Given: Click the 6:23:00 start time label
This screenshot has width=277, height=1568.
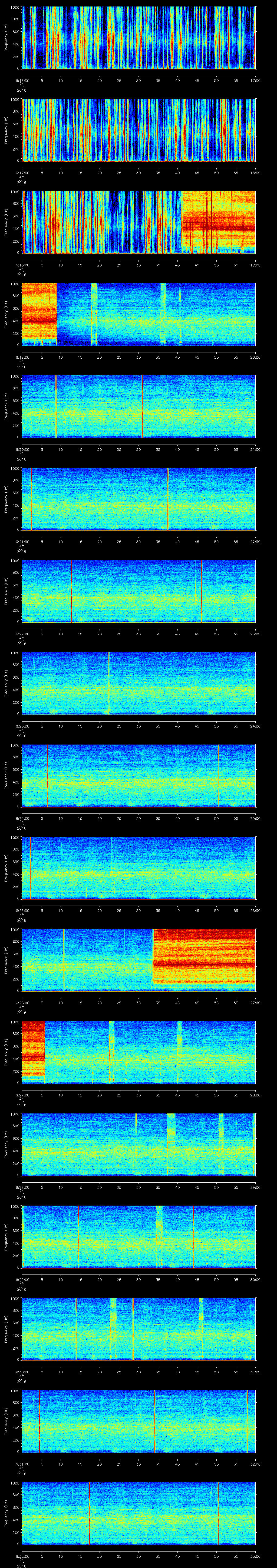Looking at the screenshot, I should click(x=22, y=726).
